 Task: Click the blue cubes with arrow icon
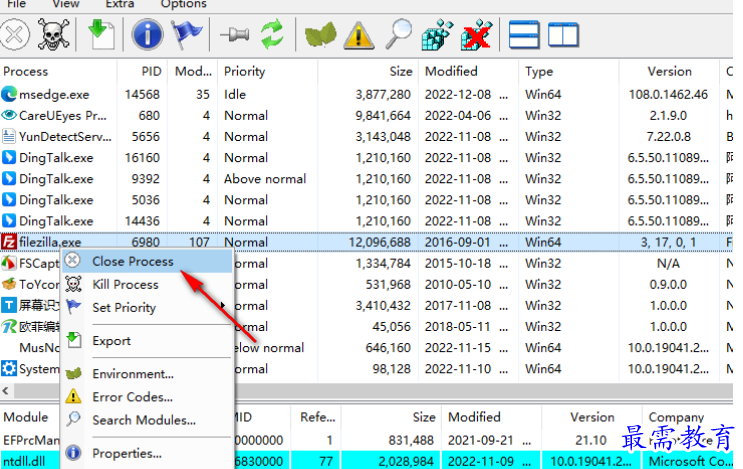point(437,35)
